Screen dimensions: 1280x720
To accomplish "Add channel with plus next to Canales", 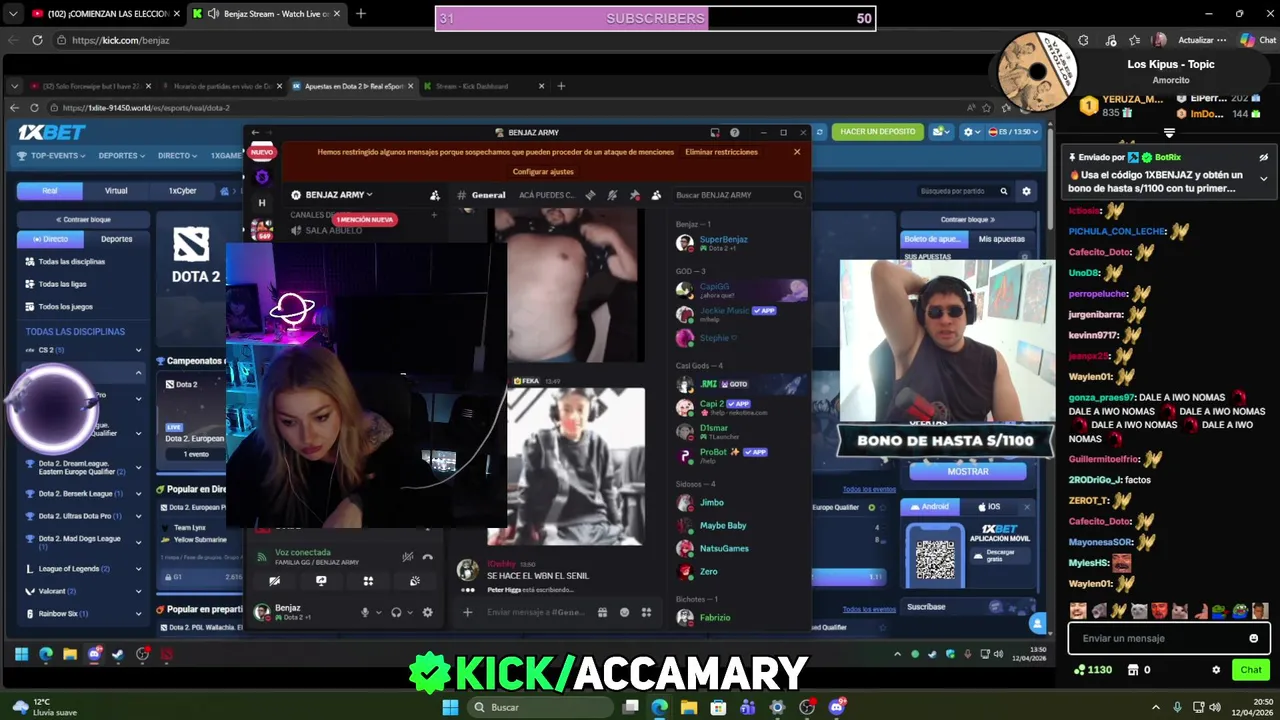I will tap(434, 215).
